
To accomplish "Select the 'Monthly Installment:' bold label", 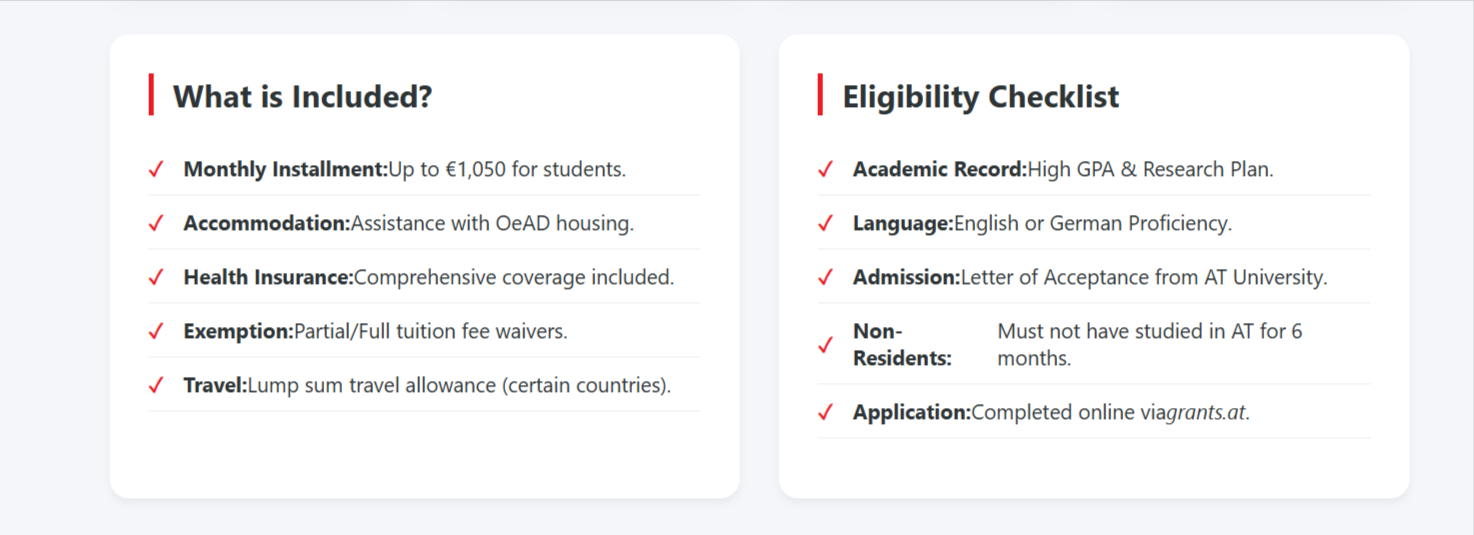I will coord(285,169).
